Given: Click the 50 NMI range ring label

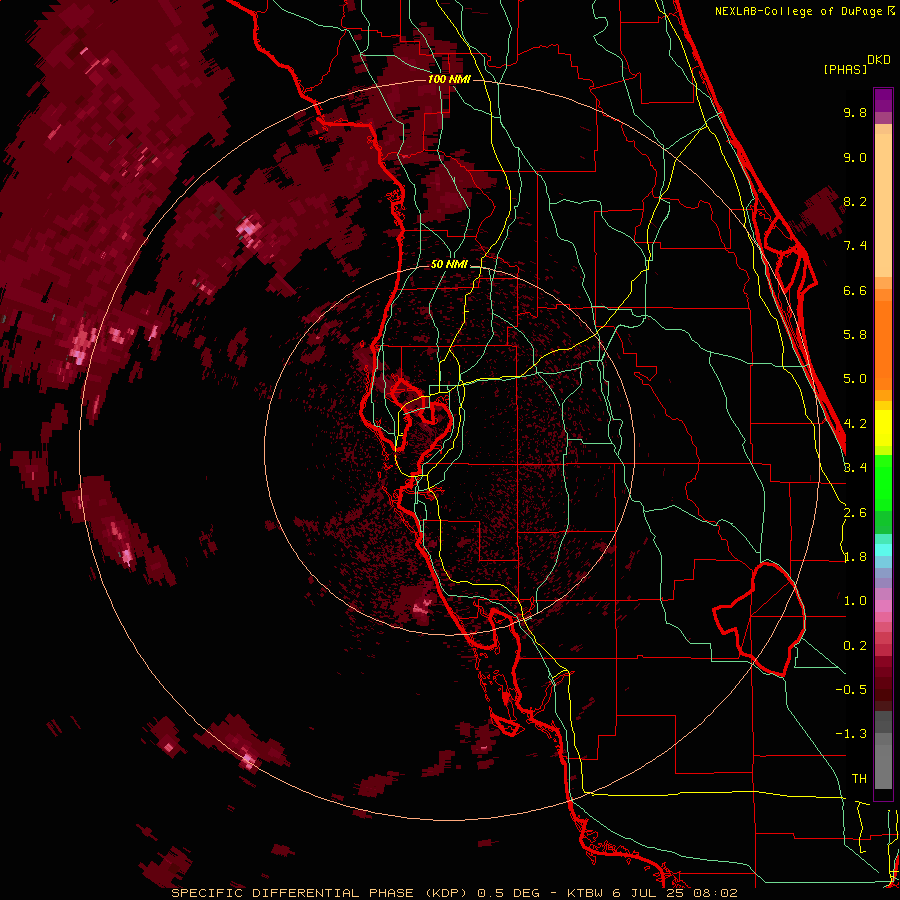Looking at the screenshot, I should [449, 265].
